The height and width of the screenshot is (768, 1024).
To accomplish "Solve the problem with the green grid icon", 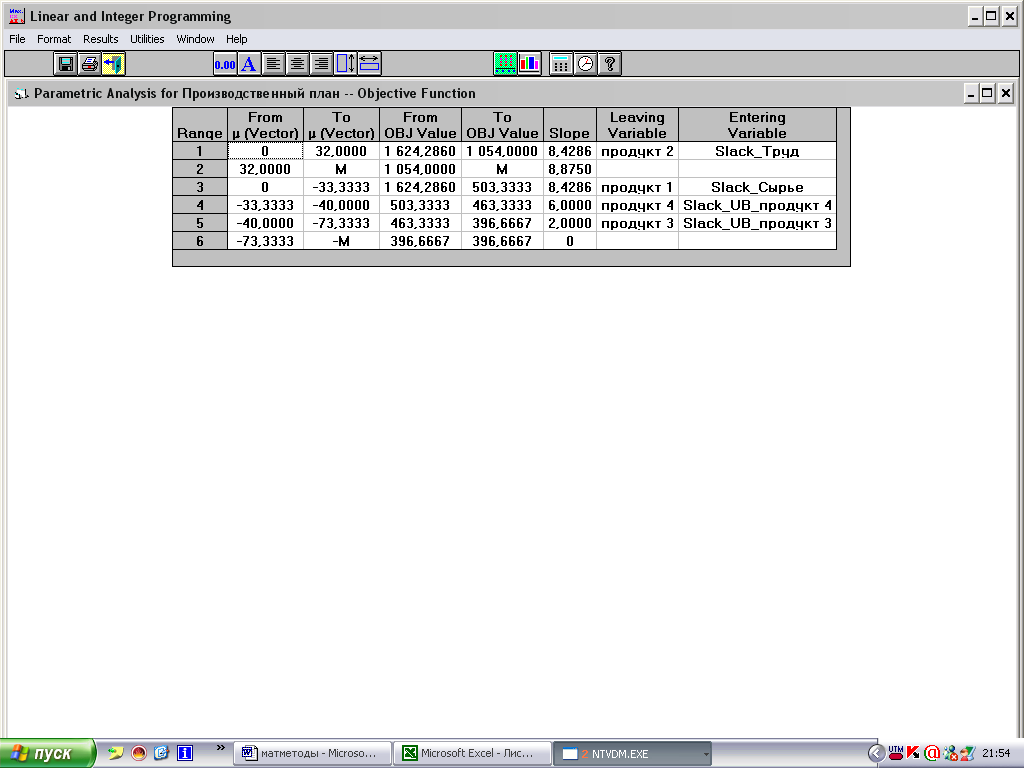I will click(505, 64).
